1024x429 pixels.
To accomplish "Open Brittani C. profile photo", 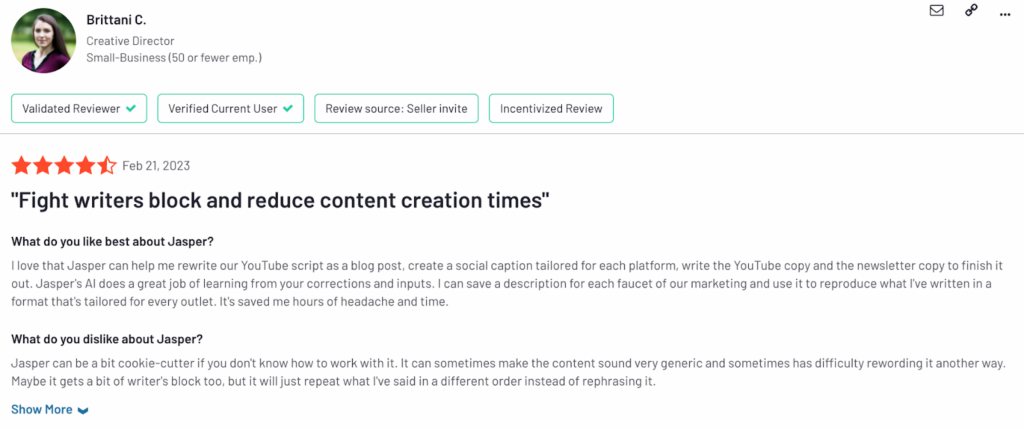I will click(40, 40).
